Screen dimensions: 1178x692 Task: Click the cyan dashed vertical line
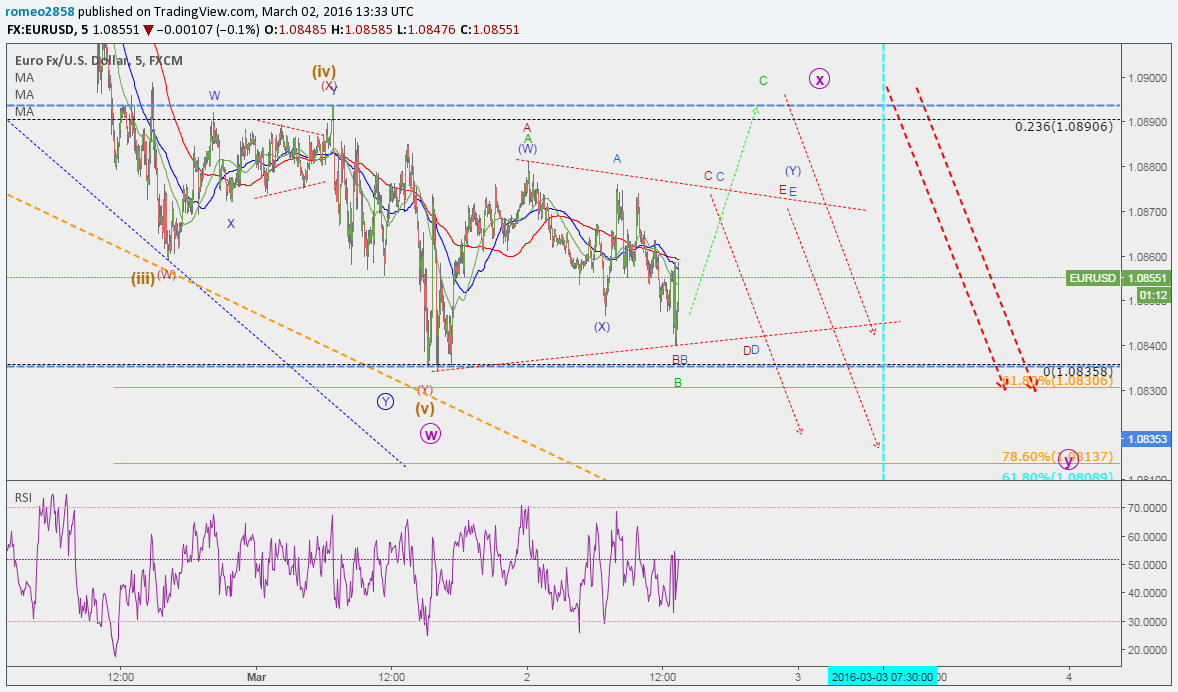pos(884,263)
